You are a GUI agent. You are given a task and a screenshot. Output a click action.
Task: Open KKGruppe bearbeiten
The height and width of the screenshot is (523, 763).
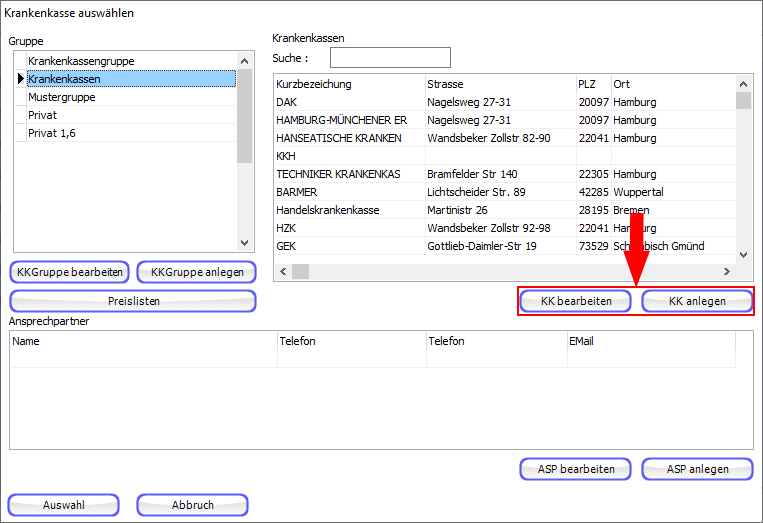click(70, 272)
